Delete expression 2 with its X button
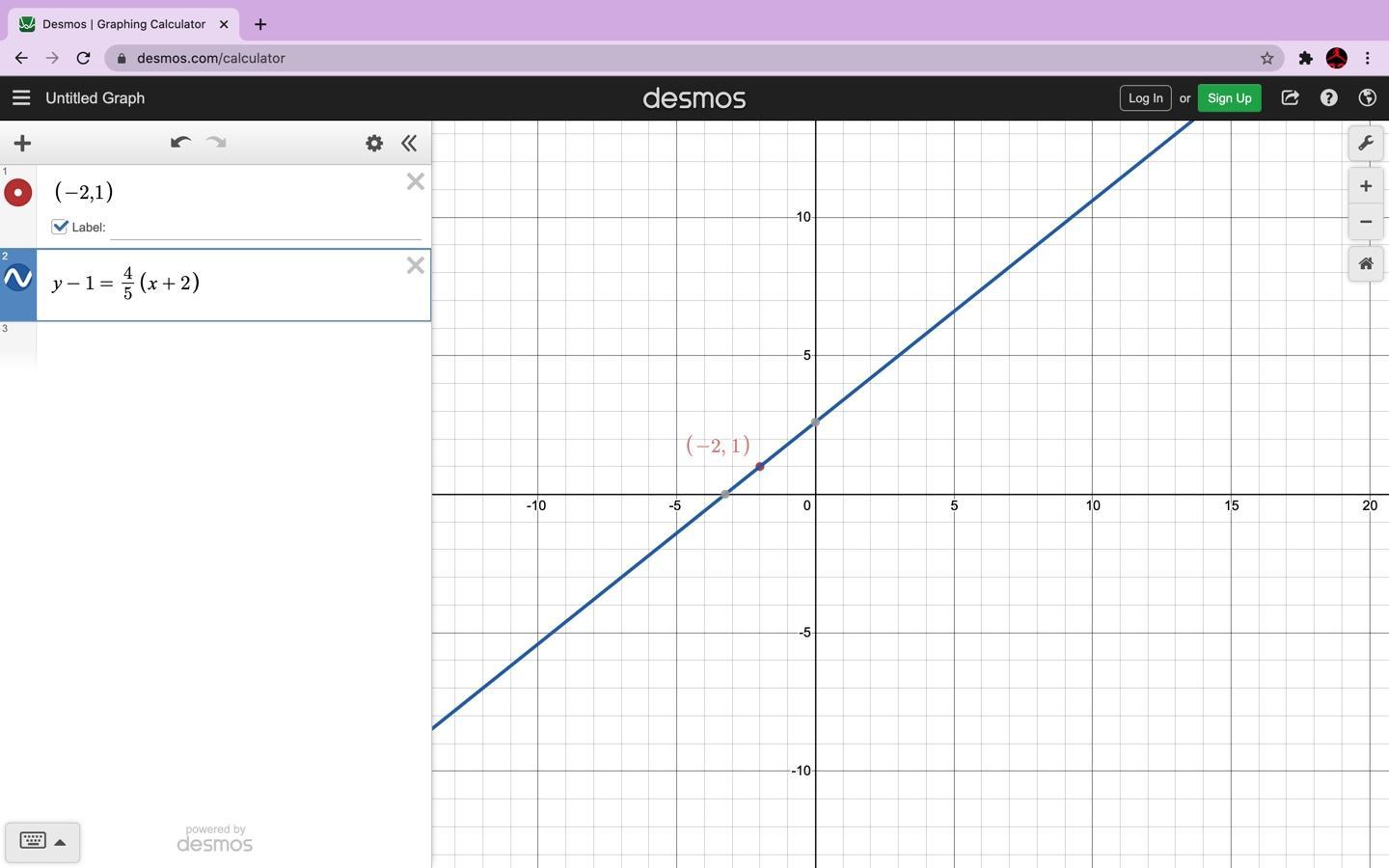This screenshot has width=1389, height=868. pos(416,265)
